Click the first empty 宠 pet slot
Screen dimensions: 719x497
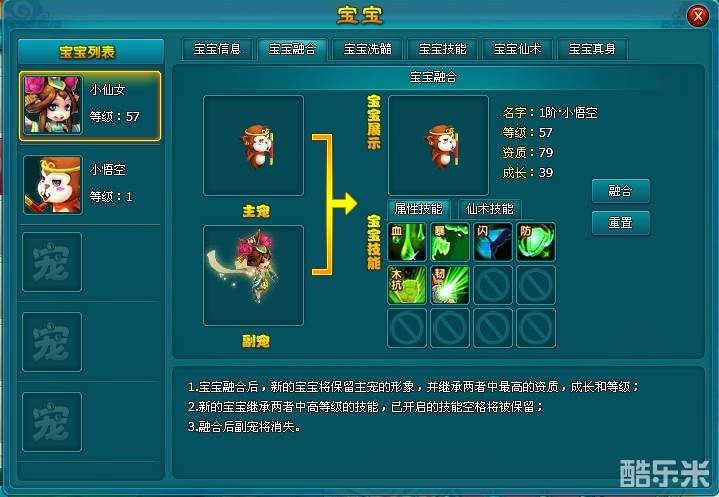click(52, 262)
